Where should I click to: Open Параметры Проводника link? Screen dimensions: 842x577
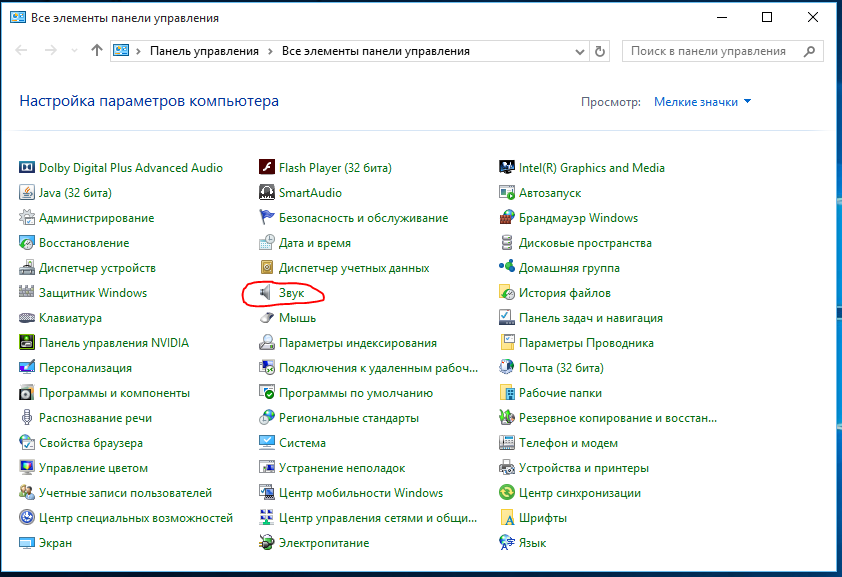[586, 343]
